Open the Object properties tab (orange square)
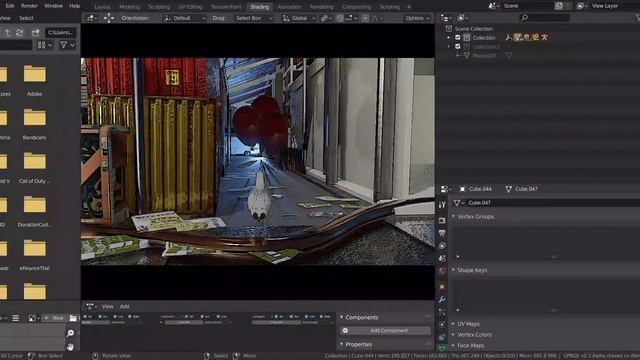The image size is (640, 360). click(442, 287)
